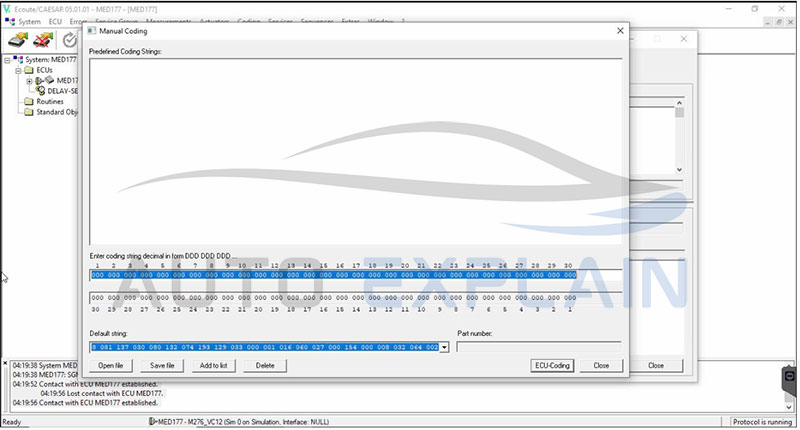Restore the inner MDI child window
Viewport: 800px width, 430px height.
pyautogui.click(x=779, y=22)
